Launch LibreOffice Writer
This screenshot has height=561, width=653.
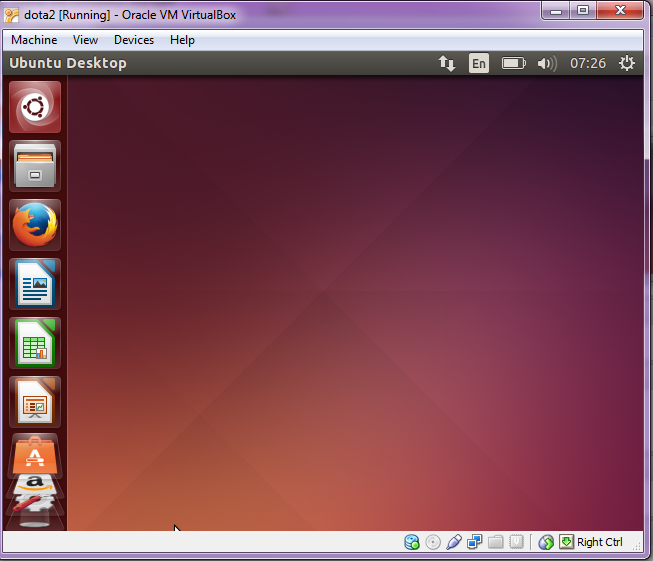[35, 284]
